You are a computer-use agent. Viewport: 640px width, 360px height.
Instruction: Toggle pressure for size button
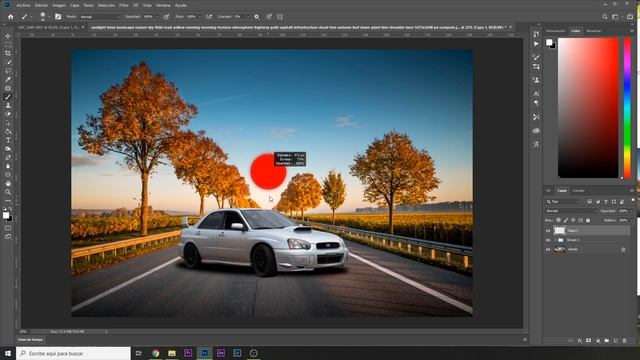[x=269, y=17]
